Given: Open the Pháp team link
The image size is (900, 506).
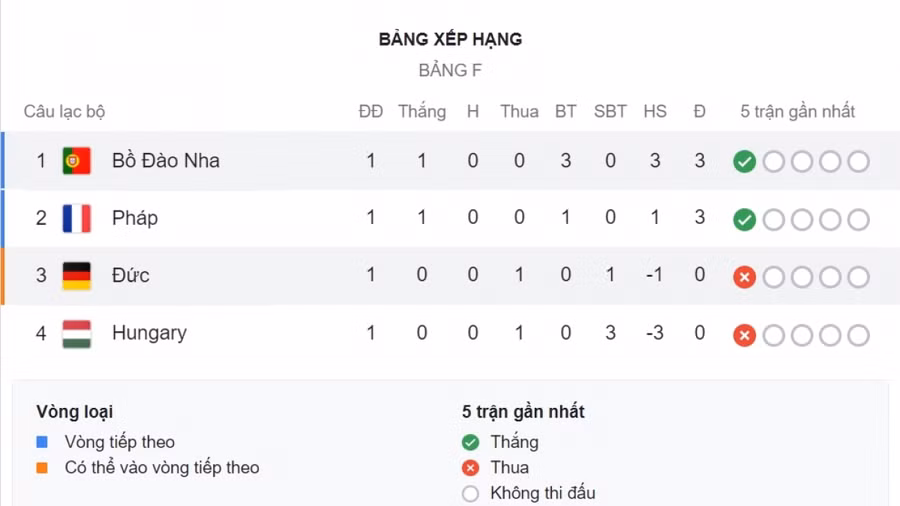Looking at the screenshot, I should 135,218.
